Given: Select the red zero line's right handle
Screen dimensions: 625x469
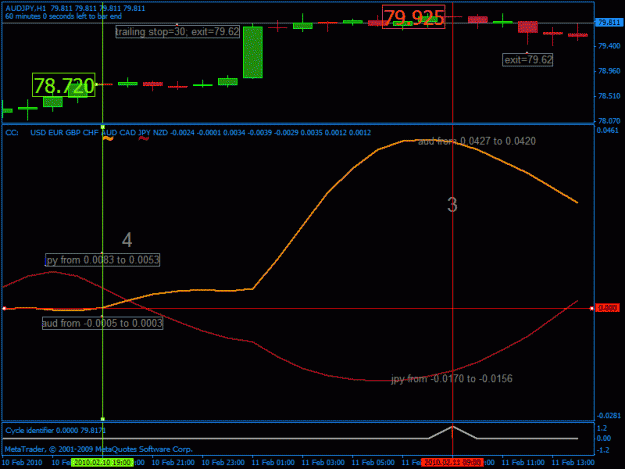Looking at the screenshot, I should pyautogui.click(x=592, y=308).
